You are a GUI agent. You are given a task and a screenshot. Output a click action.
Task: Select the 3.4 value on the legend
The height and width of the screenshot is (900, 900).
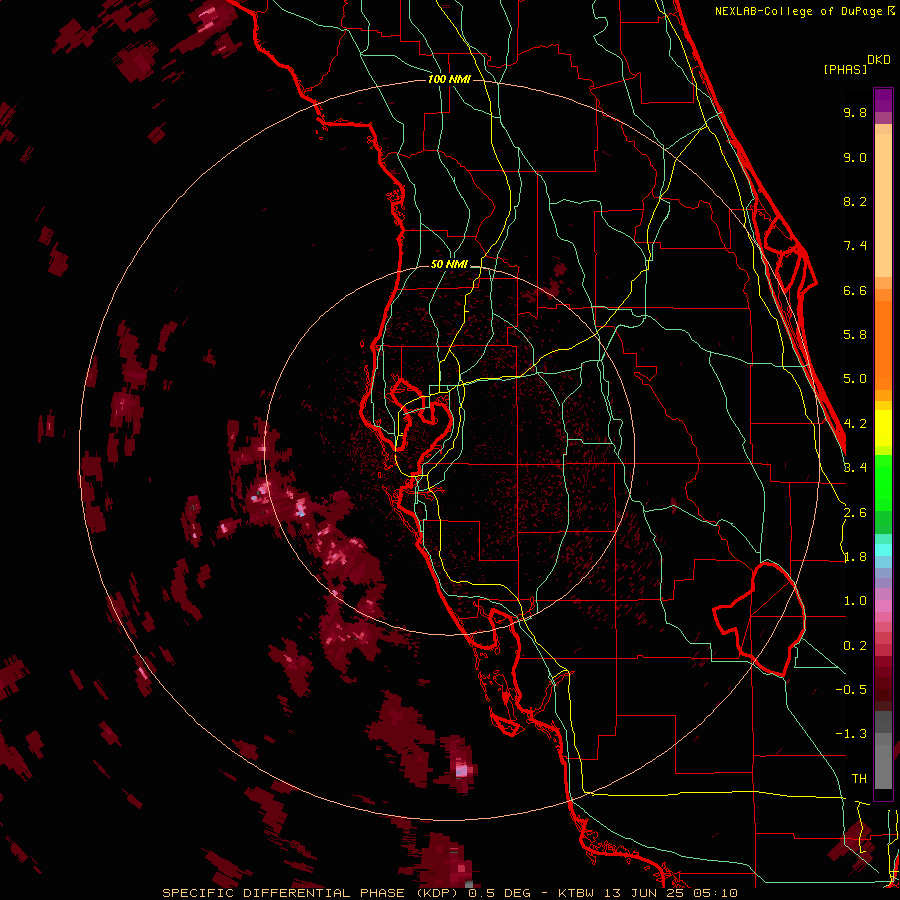(x=855, y=468)
